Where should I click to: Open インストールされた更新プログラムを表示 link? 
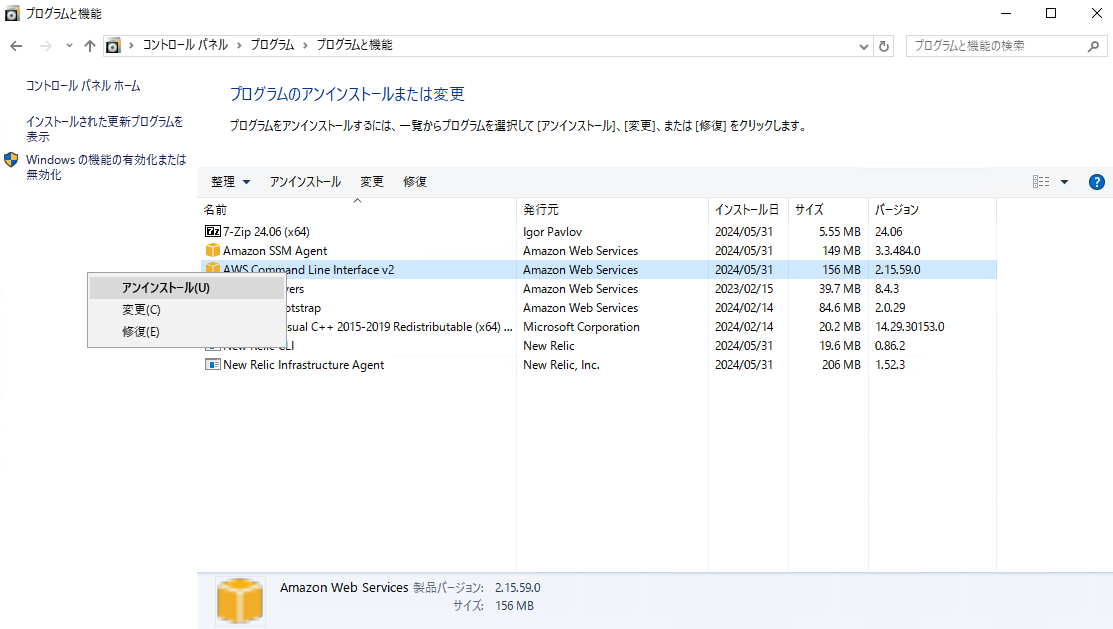pyautogui.click(x=104, y=128)
